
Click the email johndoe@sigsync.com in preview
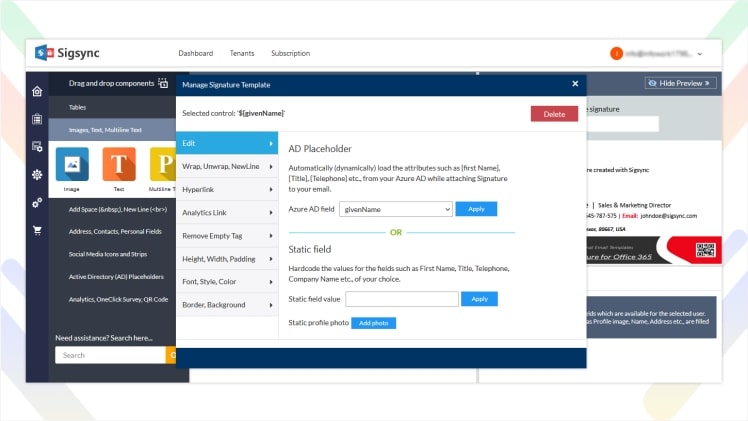coord(668,216)
